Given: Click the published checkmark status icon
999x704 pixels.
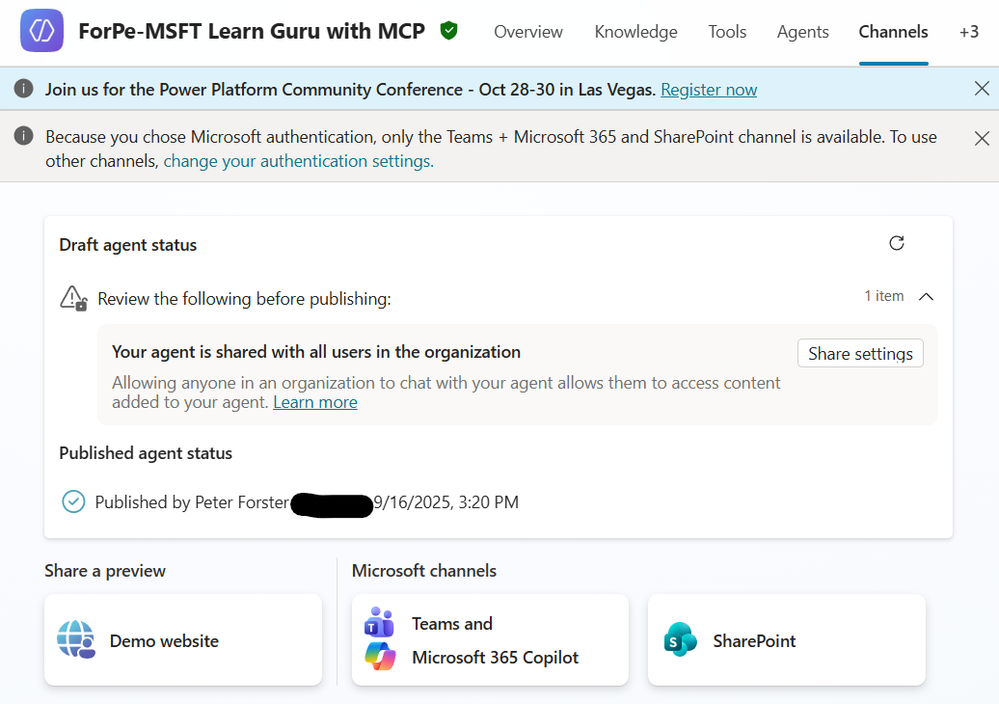Looking at the screenshot, I should click(73, 502).
